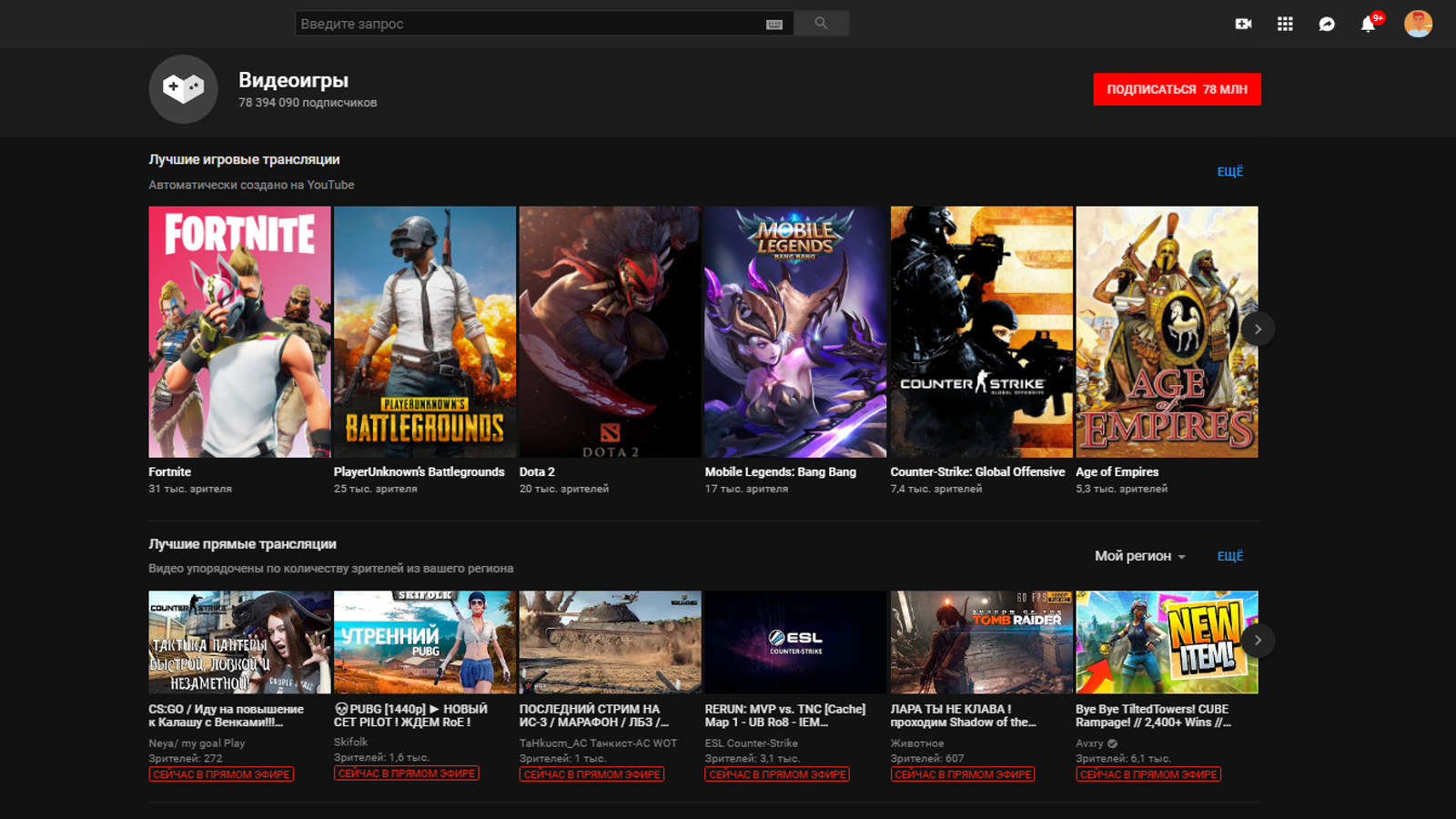Open the Dota 2 game cover
The image size is (1456, 819).
point(611,332)
